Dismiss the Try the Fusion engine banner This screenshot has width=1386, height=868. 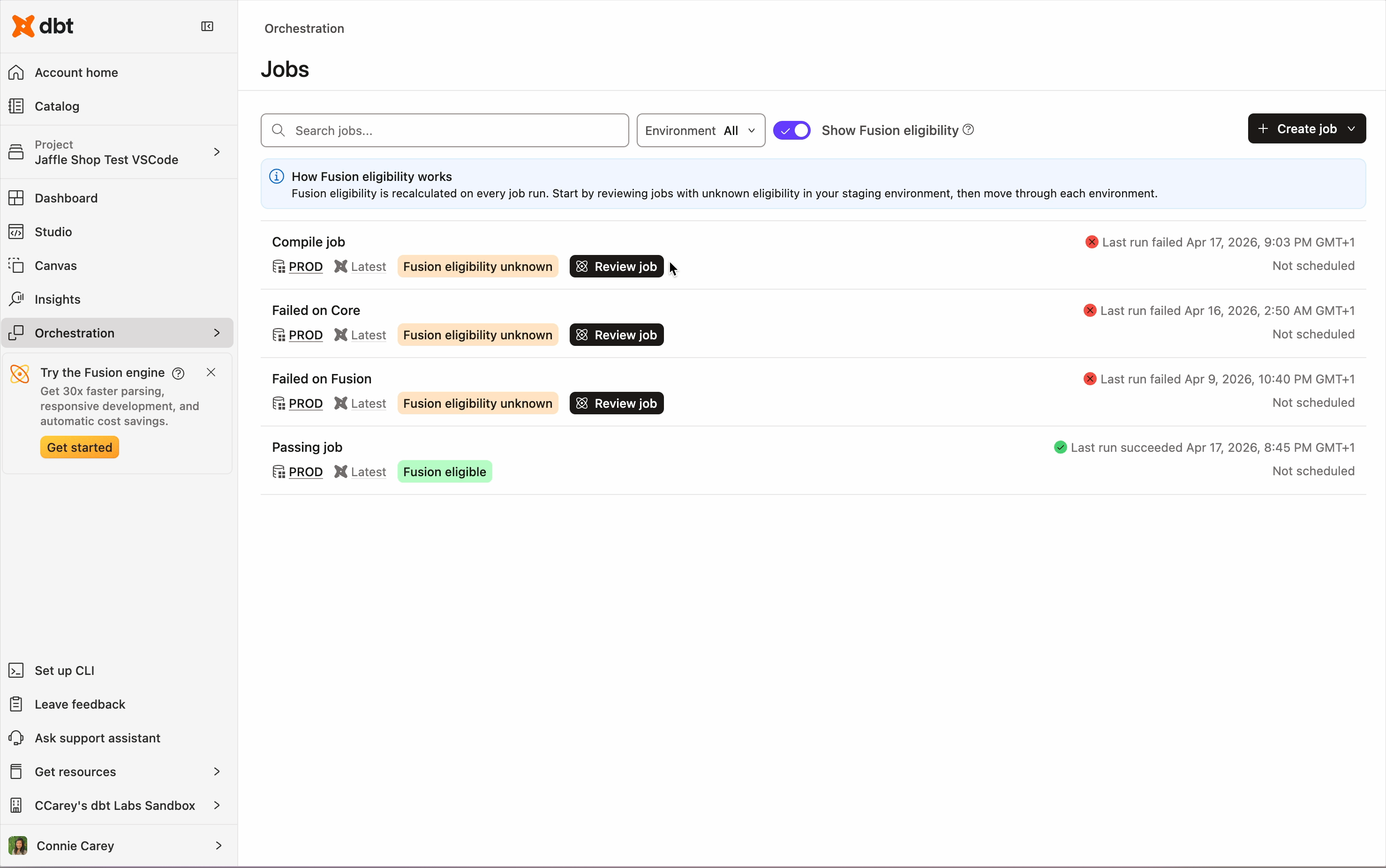[x=210, y=372]
